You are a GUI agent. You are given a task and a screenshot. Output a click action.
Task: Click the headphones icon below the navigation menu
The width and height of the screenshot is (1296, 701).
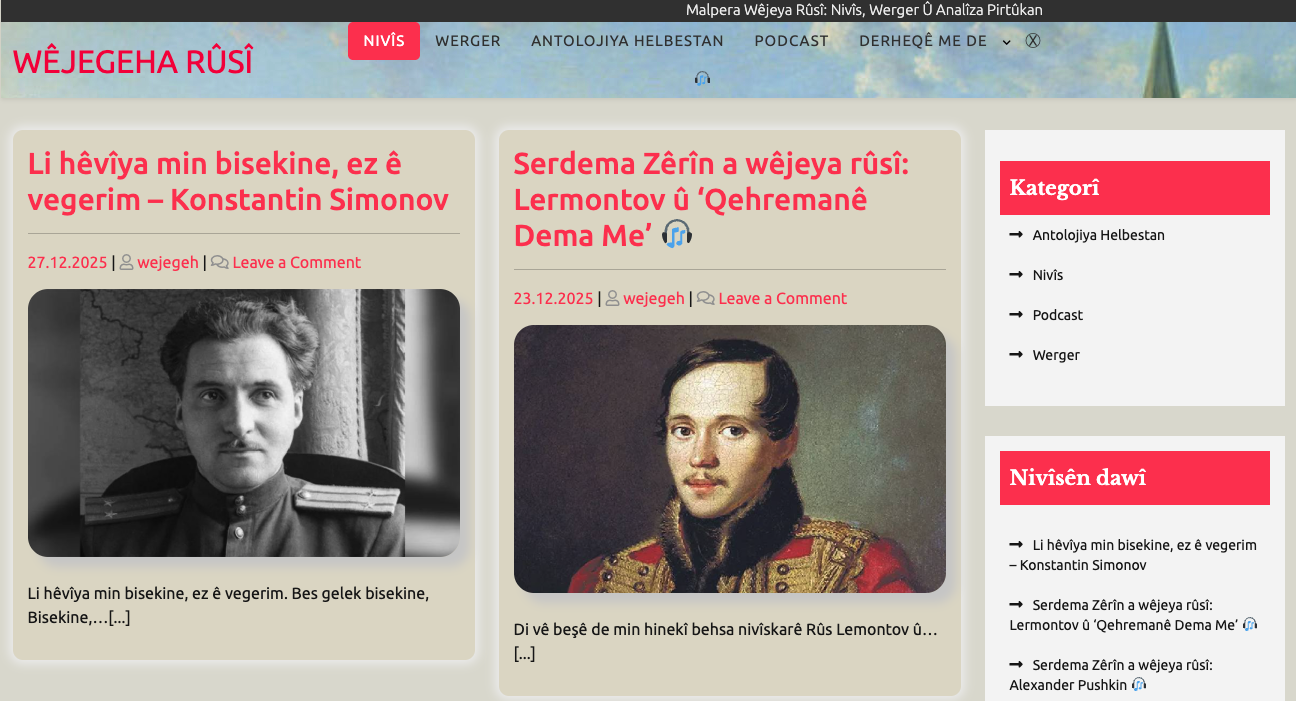pyautogui.click(x=702, y=78)
